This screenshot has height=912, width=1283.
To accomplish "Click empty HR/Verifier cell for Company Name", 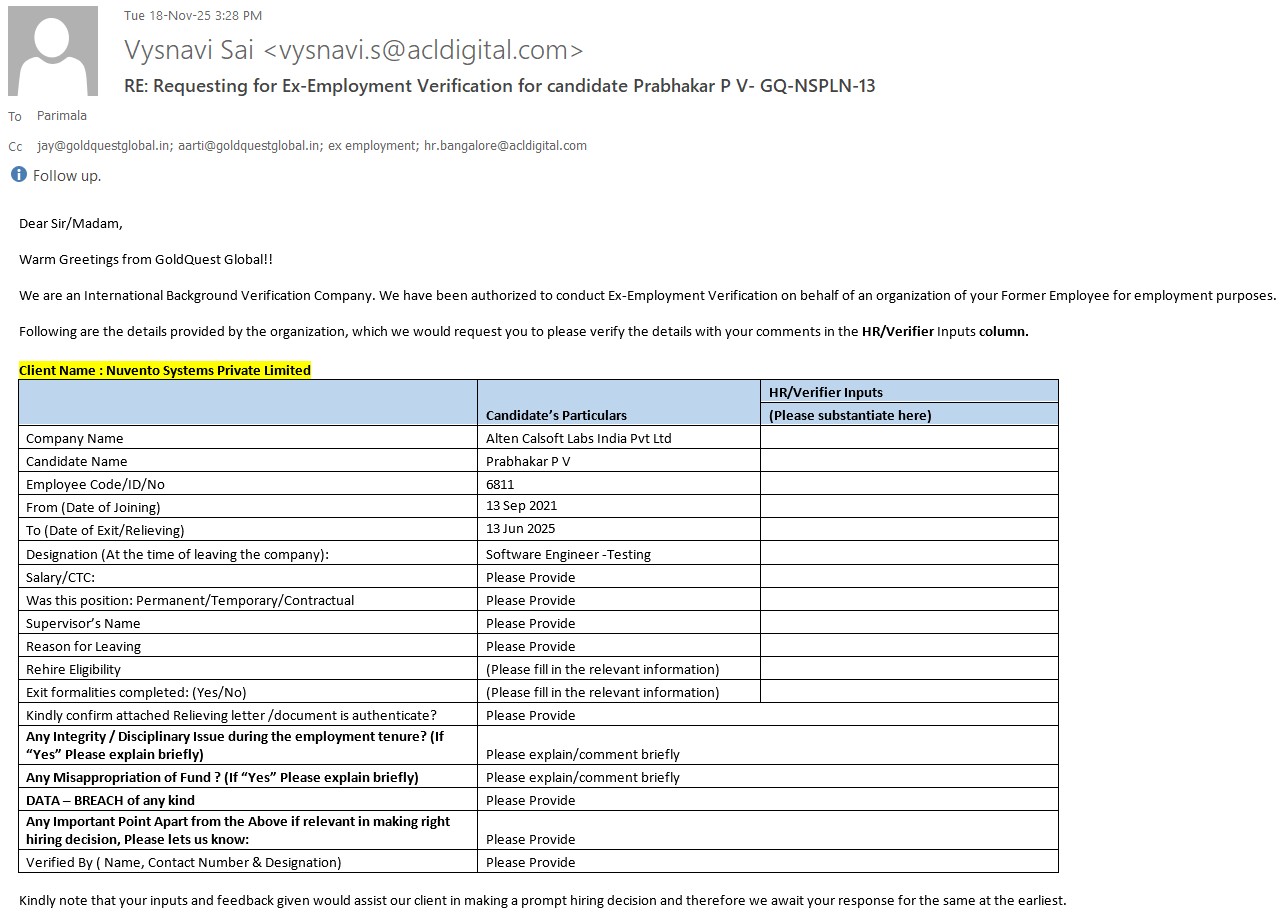I will pos(908,438).
